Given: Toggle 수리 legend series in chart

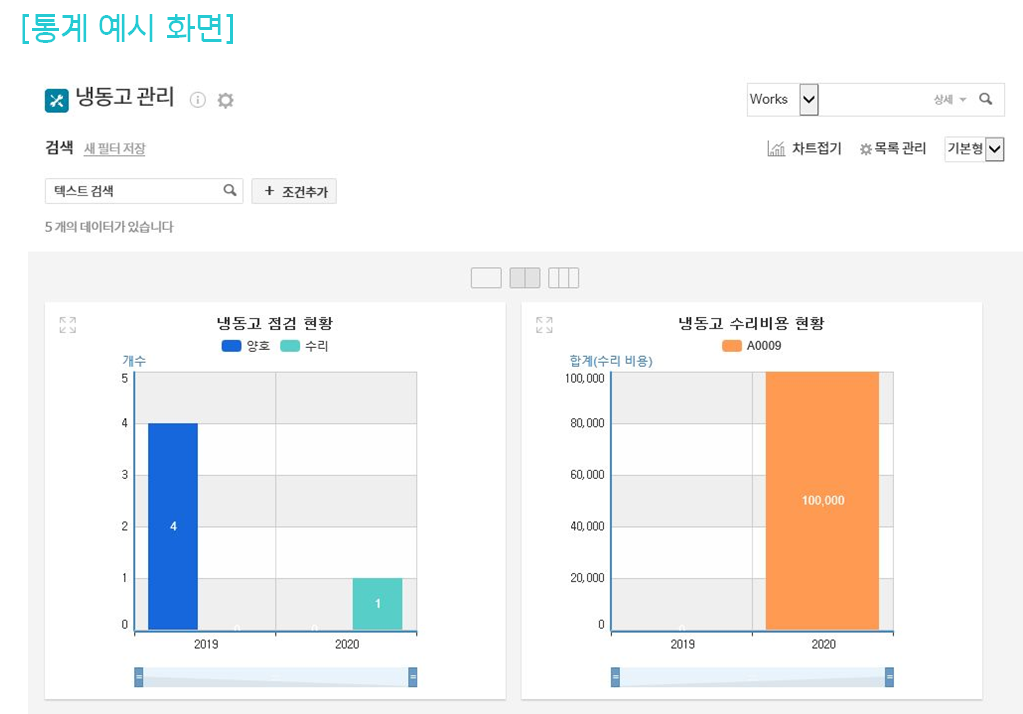Looking at the screenshot, I should tap(304, 346).
